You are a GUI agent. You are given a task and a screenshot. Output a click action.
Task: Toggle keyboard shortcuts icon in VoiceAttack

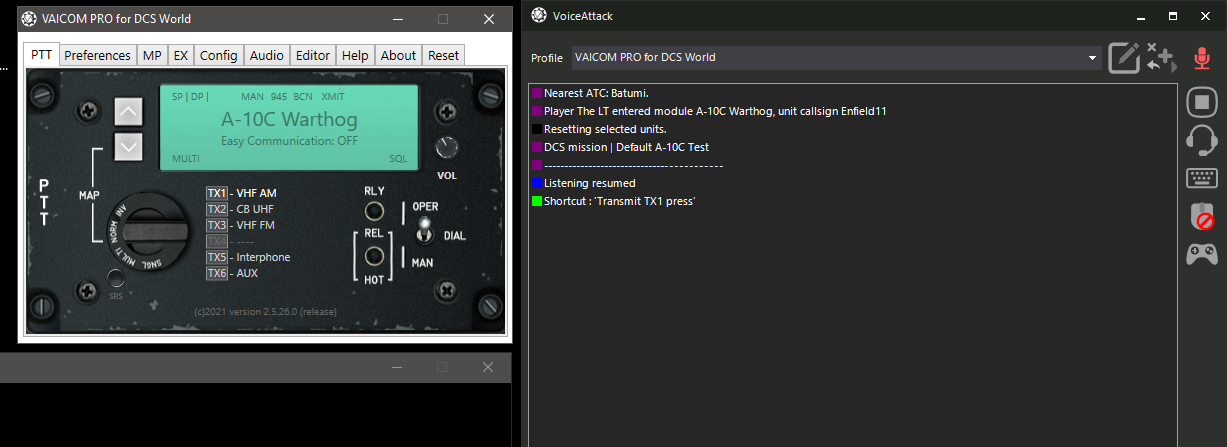pos(1201,178)
